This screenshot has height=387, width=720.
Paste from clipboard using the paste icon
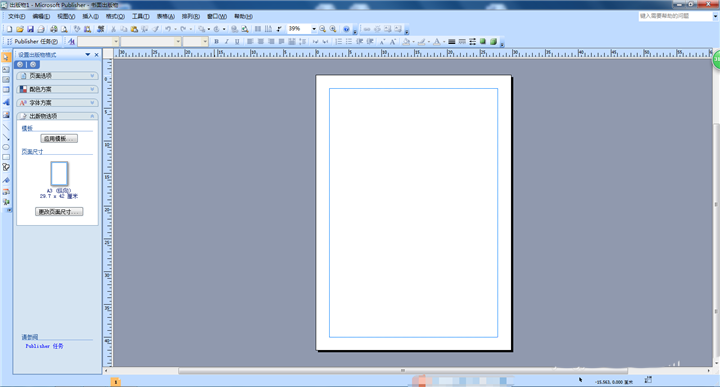(x=134, y=29)
